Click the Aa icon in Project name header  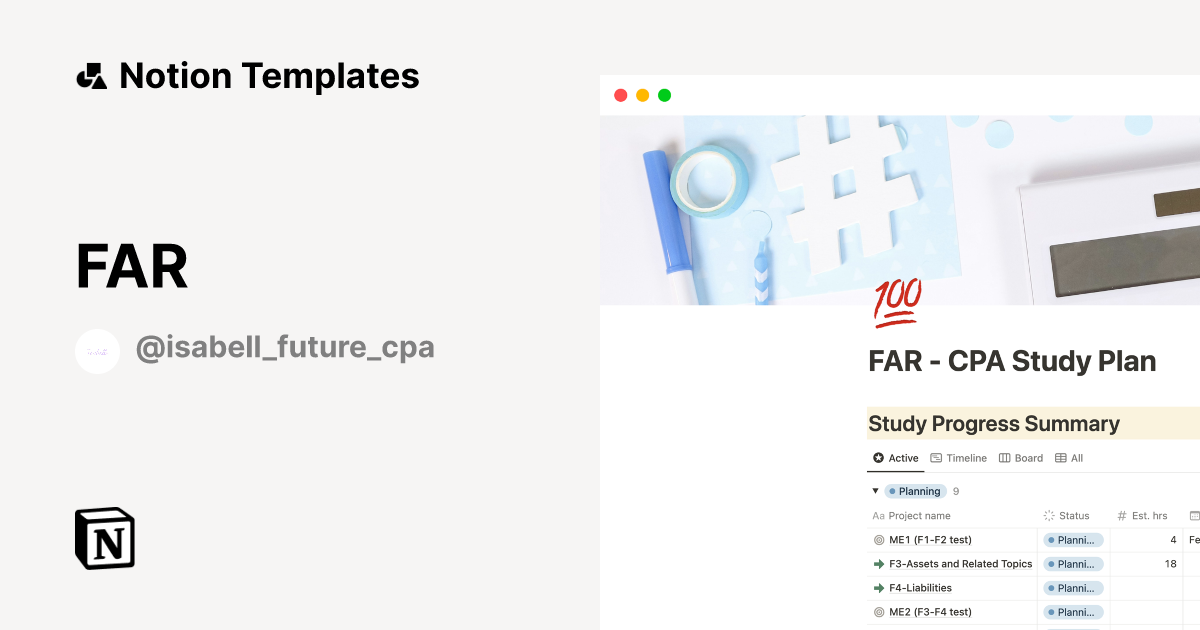[x=877, y=516]
